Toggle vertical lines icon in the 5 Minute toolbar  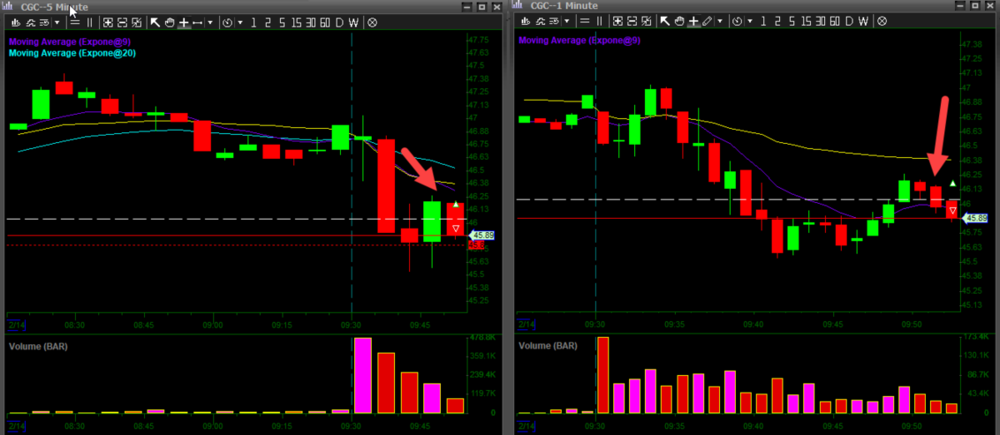(x=90, y=22)
